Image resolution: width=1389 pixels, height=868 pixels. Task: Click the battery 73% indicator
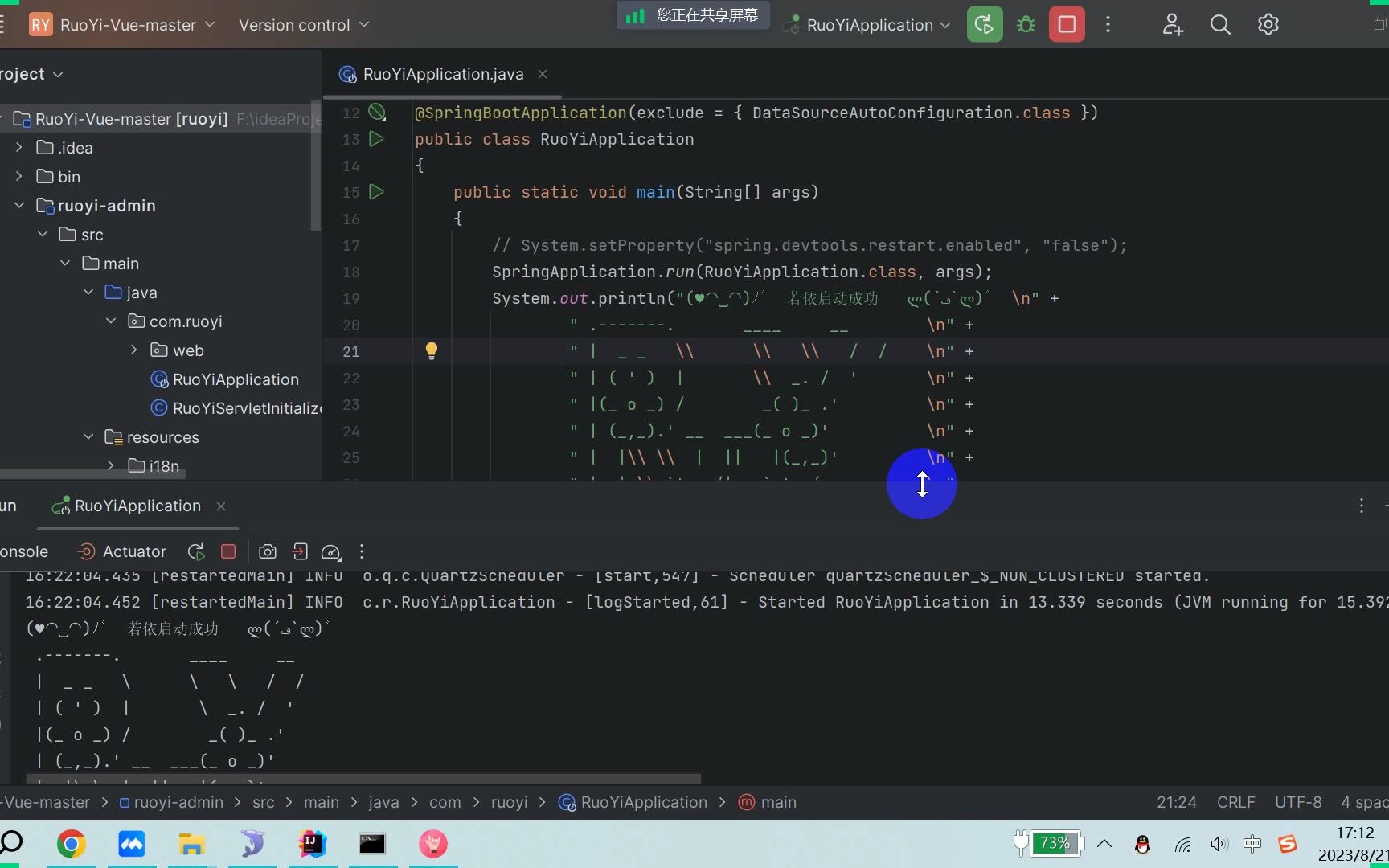coord(1049,843)
